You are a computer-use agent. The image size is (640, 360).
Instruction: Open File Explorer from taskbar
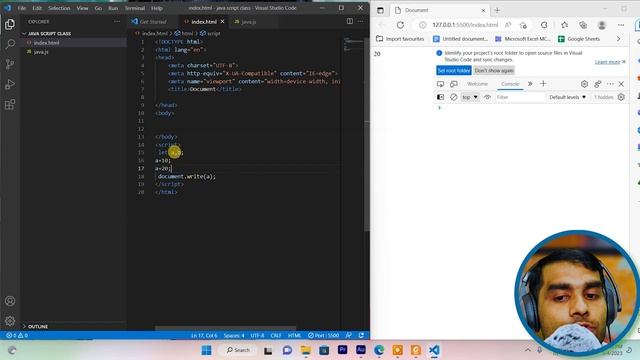[305, 350]
